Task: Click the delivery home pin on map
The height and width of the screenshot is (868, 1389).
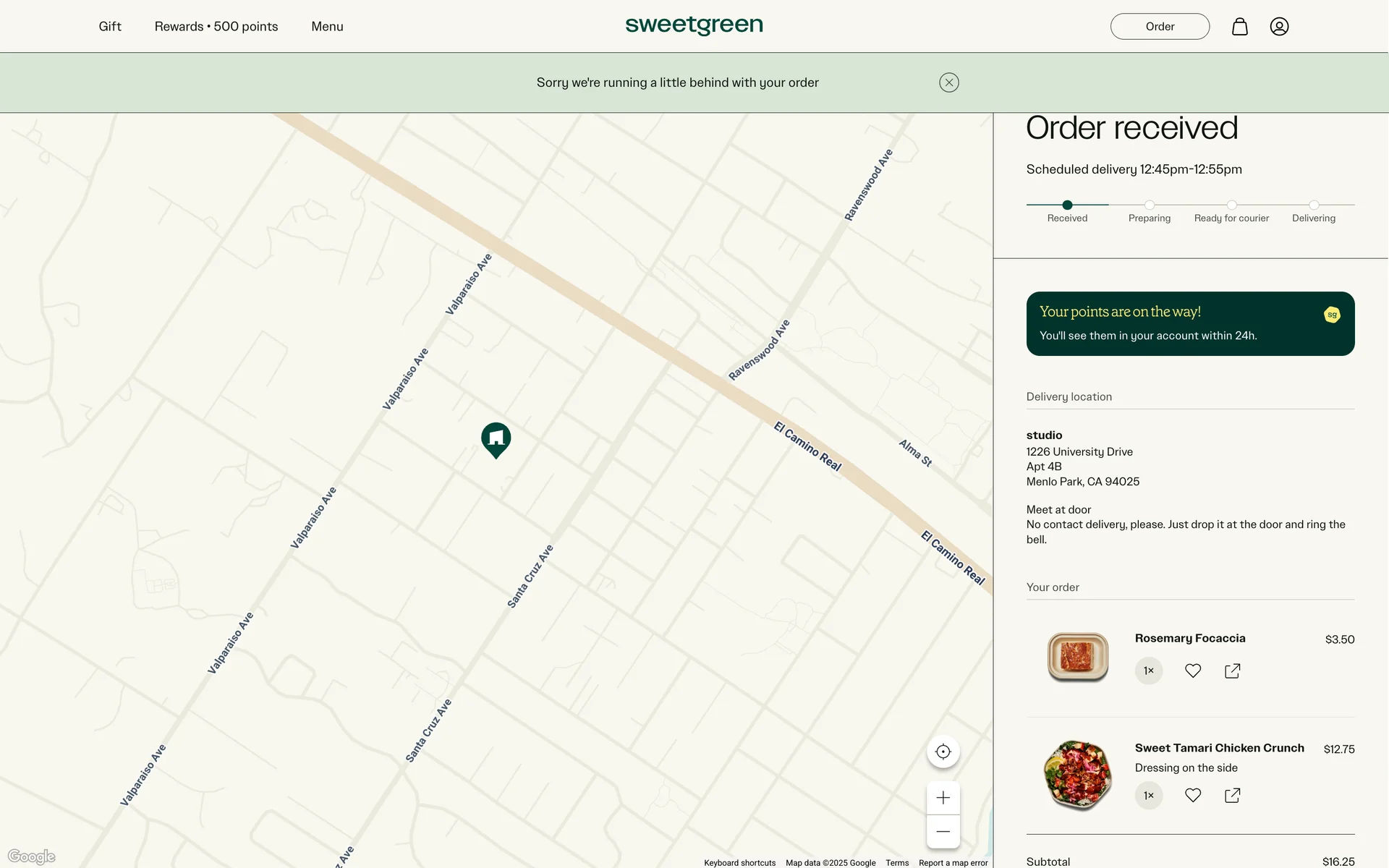Action: pyautogui.click(x=496, y=438)
